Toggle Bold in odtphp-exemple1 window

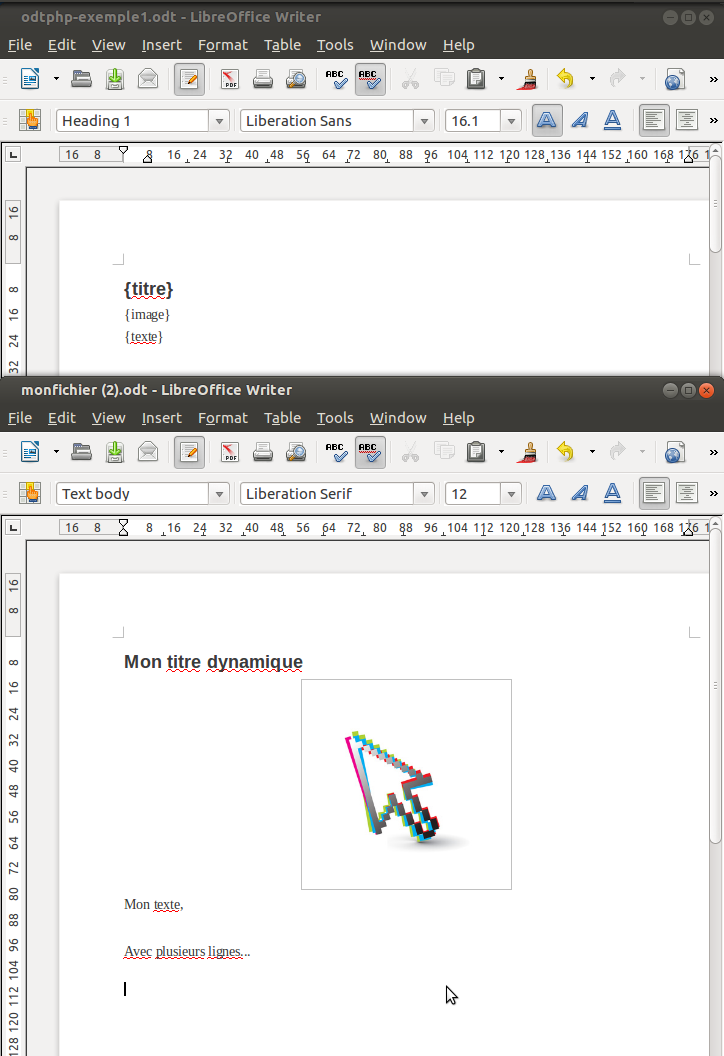pyautogui.click(x=547, y=121)
